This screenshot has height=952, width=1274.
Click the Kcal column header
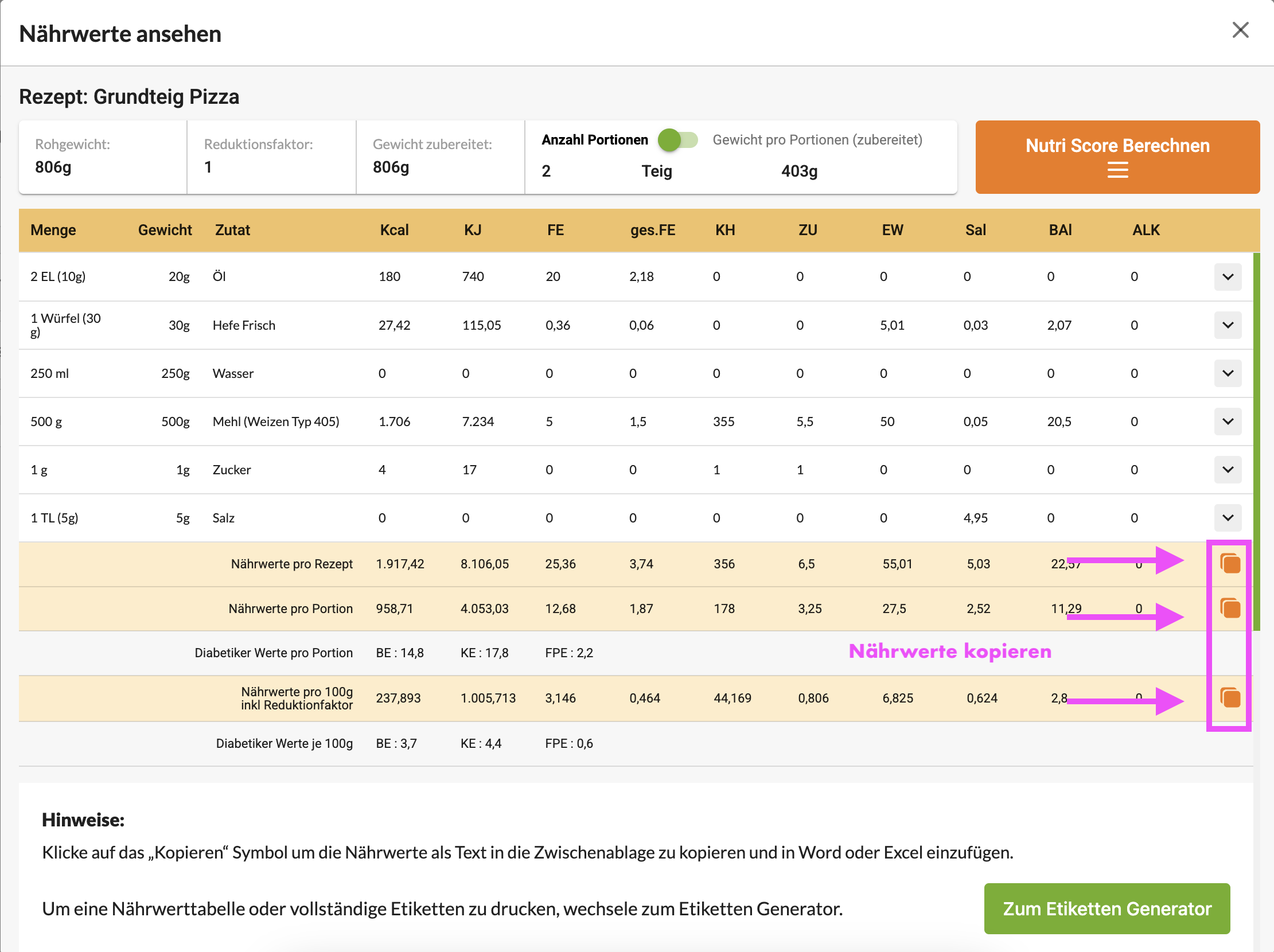pos(394,231)
